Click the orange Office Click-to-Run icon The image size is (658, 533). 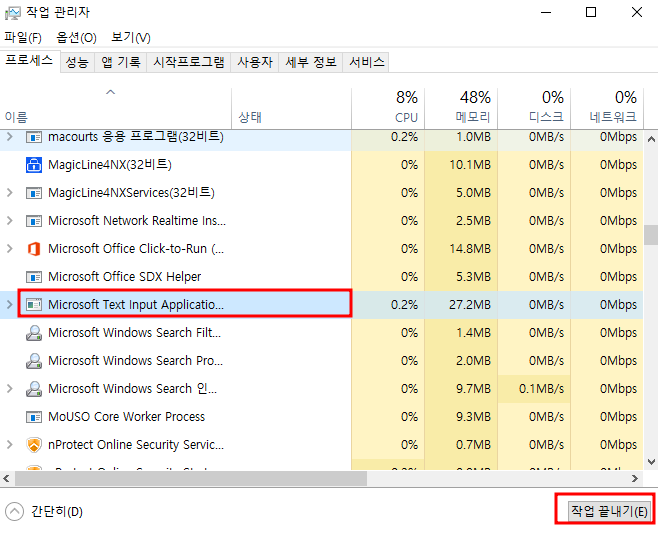(34, 248)
